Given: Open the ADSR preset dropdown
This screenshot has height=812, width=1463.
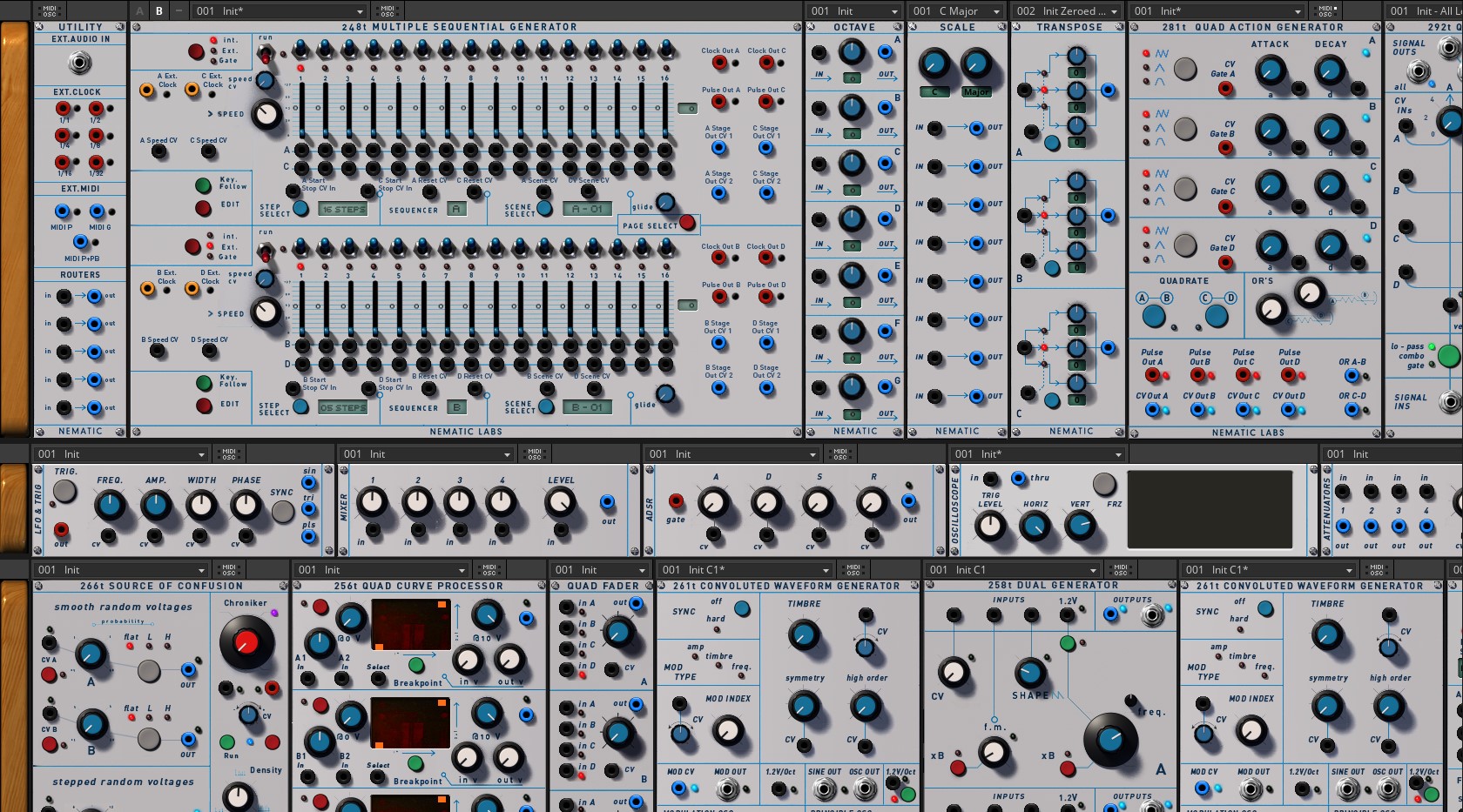Looking at the screenshot, I should (x=732, y=454).
